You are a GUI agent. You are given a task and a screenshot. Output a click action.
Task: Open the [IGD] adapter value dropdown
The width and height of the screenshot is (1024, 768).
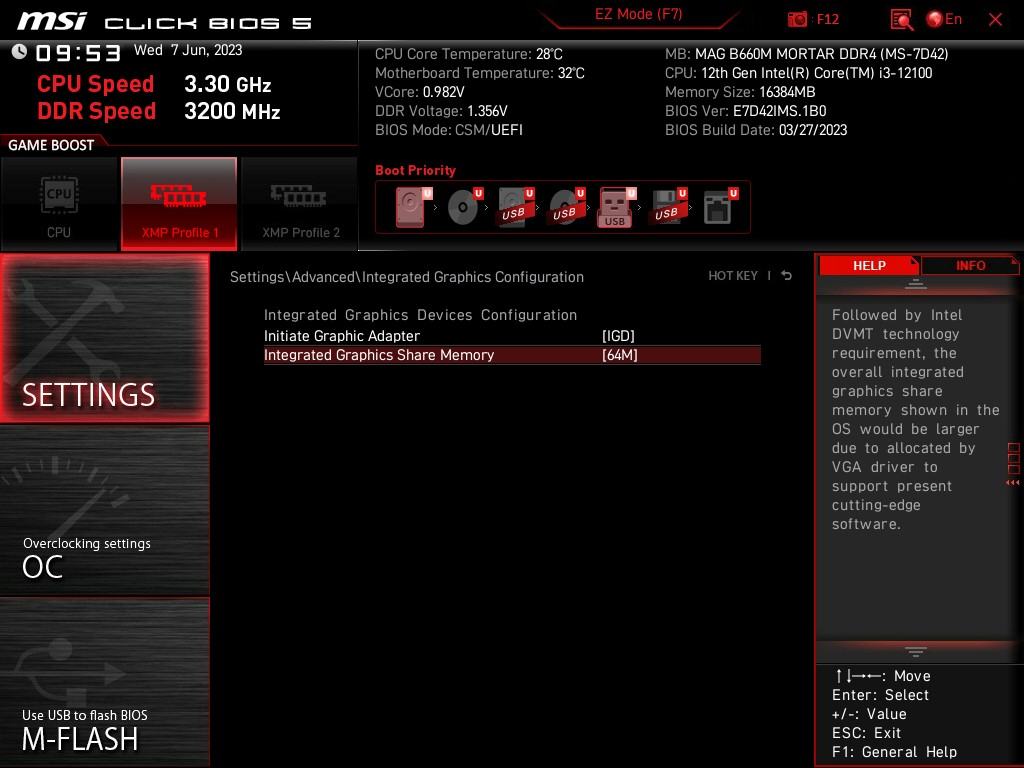[x=618, y=336]
